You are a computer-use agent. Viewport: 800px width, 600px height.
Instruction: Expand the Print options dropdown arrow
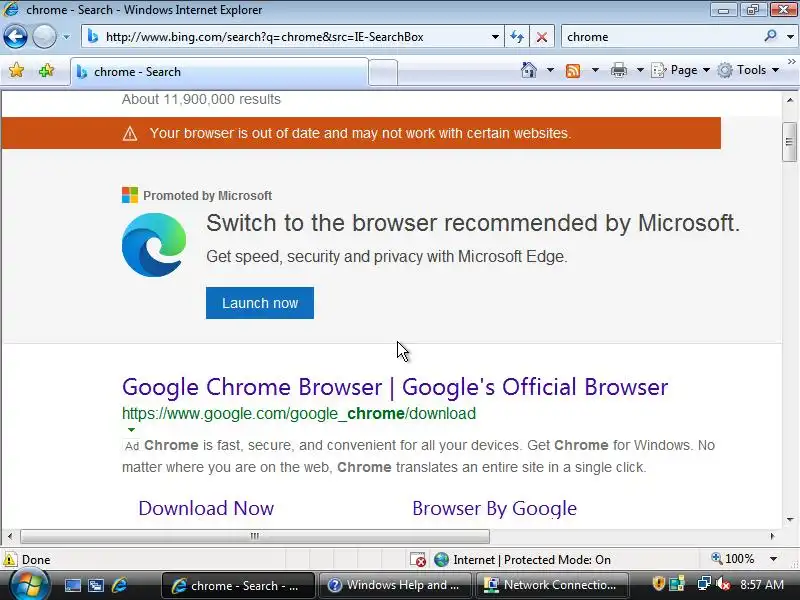pos(640,70)
